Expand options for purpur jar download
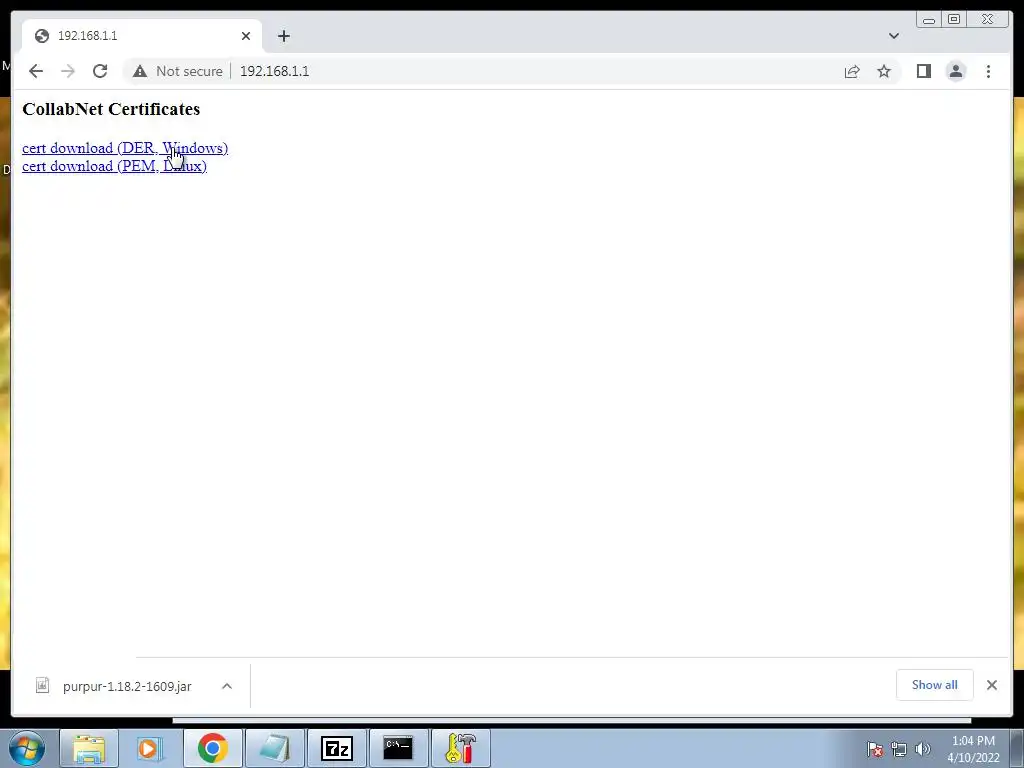1024x768 pixels. pyautogui.click(x=227, y=686)
